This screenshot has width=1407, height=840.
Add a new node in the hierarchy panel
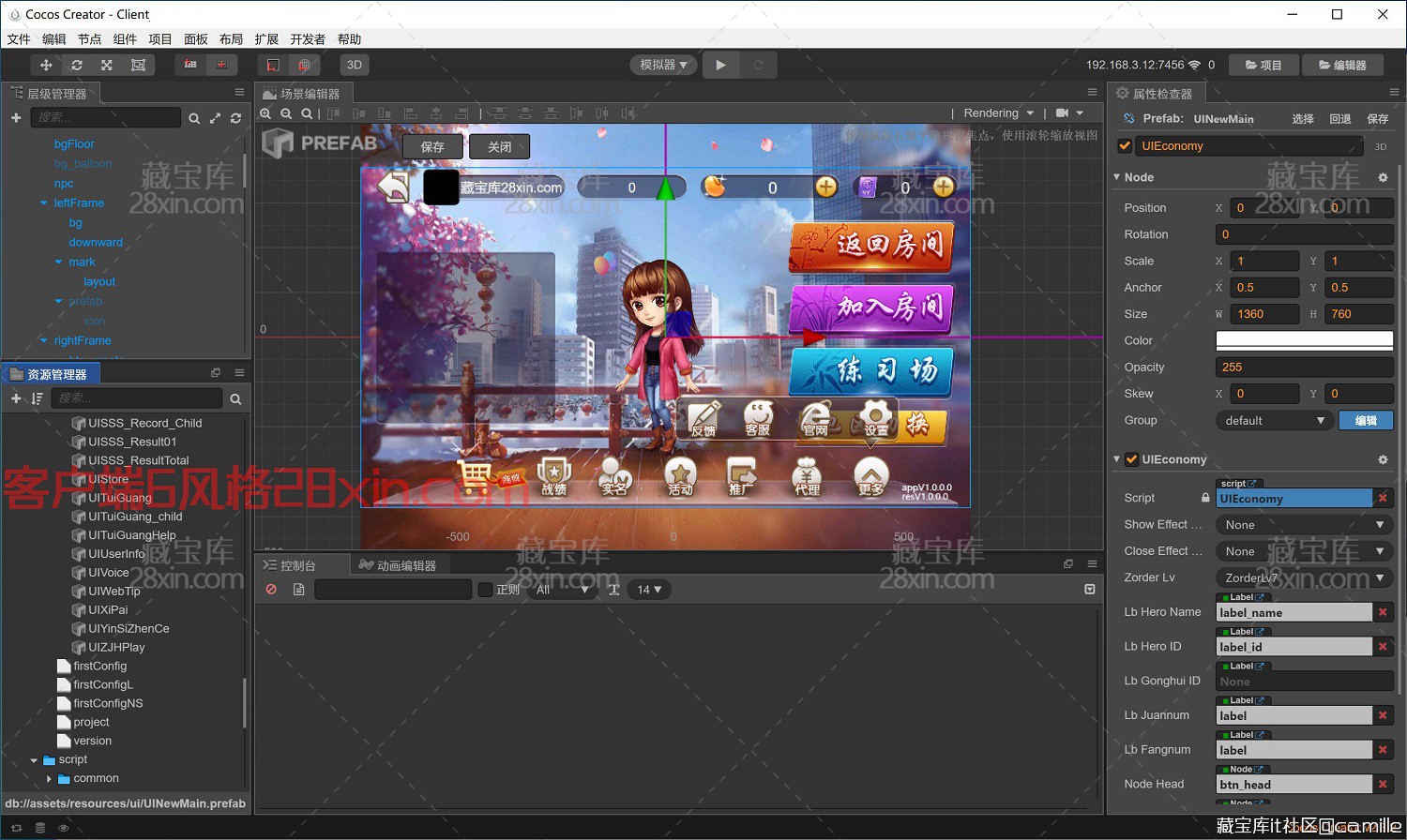click(x=16, y=117)
